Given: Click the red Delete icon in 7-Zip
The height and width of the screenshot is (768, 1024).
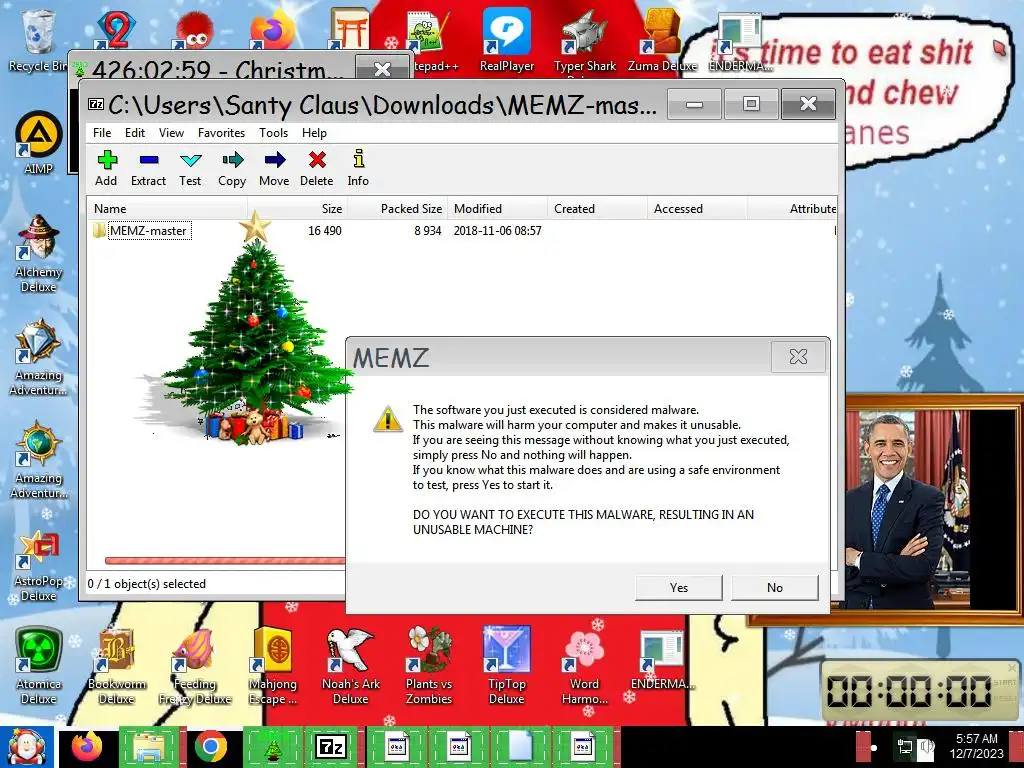Looking at the screenshot, I should 317,168.
